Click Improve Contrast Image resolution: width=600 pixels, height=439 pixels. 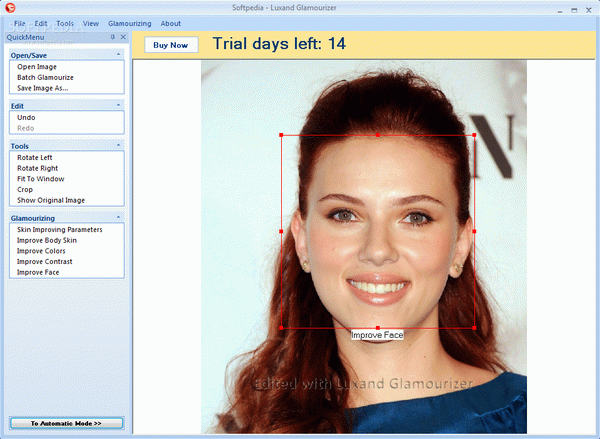tap(44, 262)
